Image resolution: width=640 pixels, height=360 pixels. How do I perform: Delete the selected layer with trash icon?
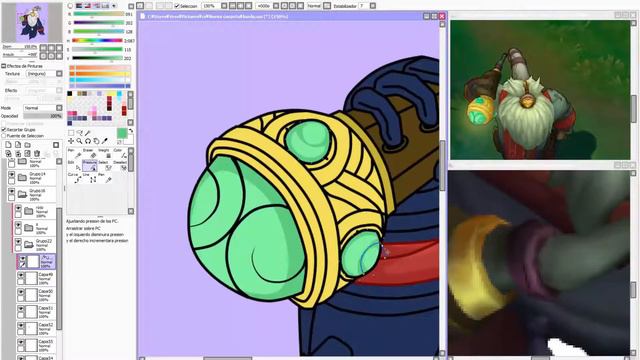coord(37,153)
